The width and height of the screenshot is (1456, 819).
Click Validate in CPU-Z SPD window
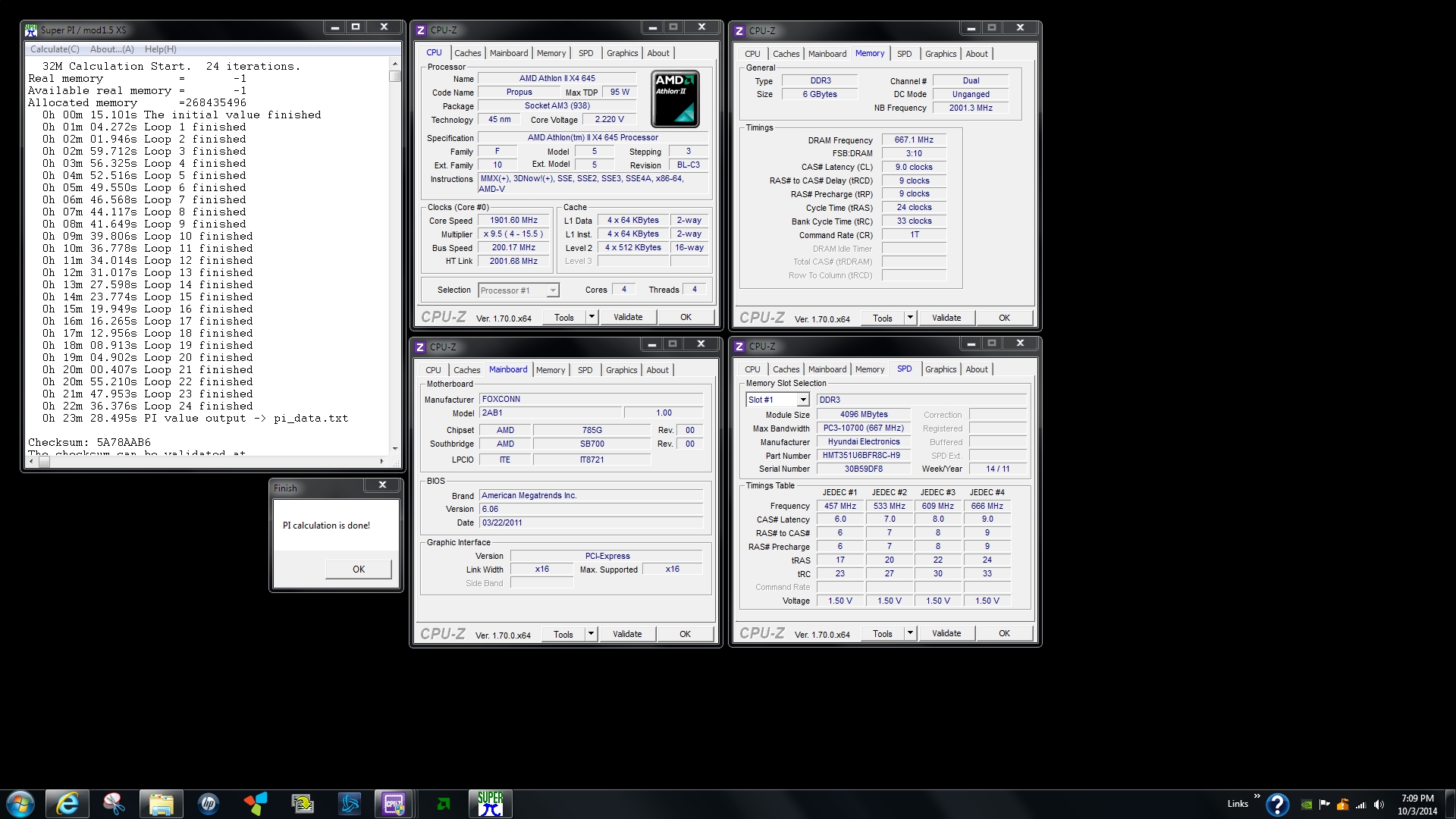coord(946,633)
